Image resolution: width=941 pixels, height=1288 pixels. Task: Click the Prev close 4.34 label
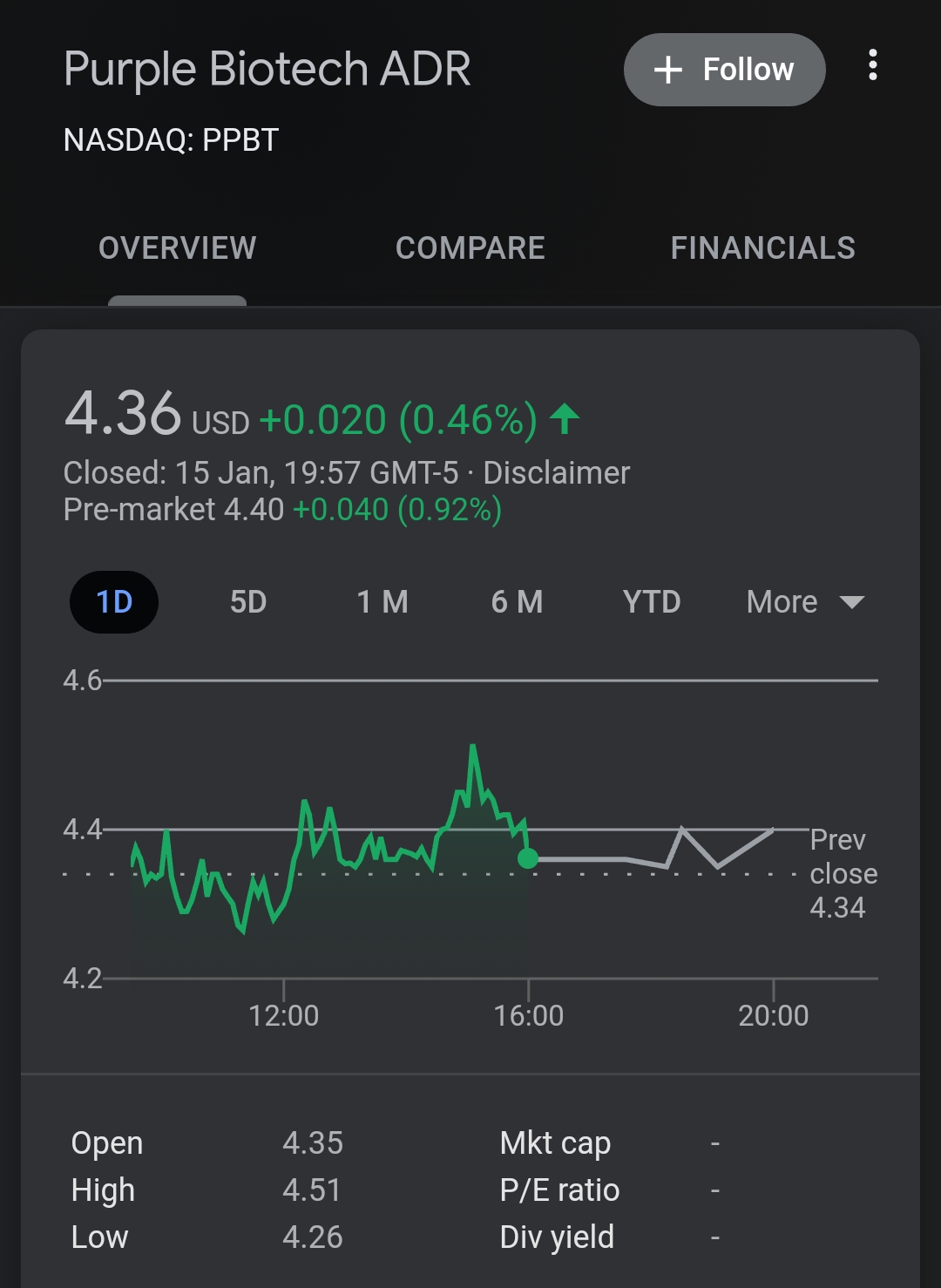click(x=843, y=874)
